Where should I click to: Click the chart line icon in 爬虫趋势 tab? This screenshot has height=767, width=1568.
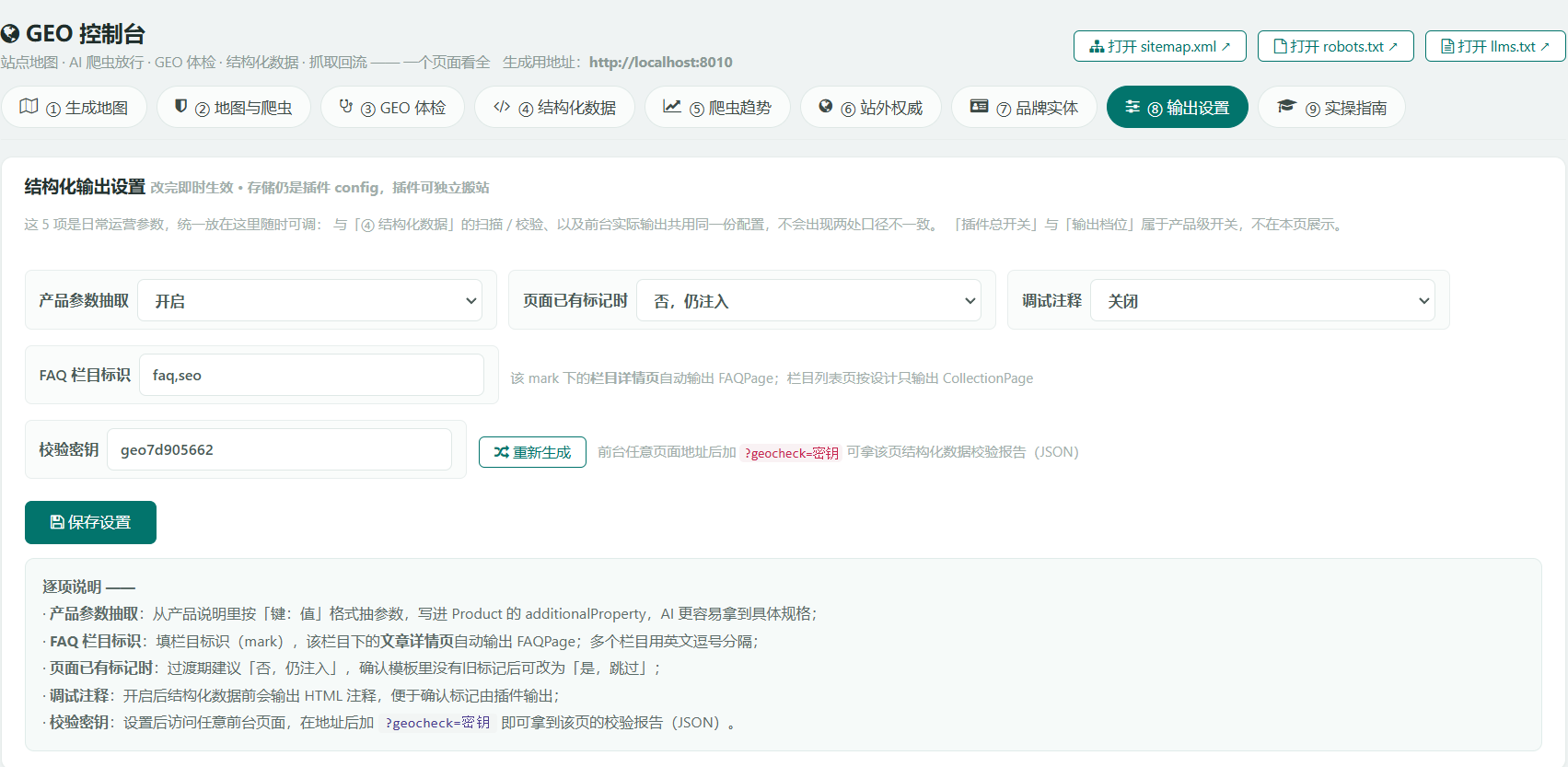point(672,107)
